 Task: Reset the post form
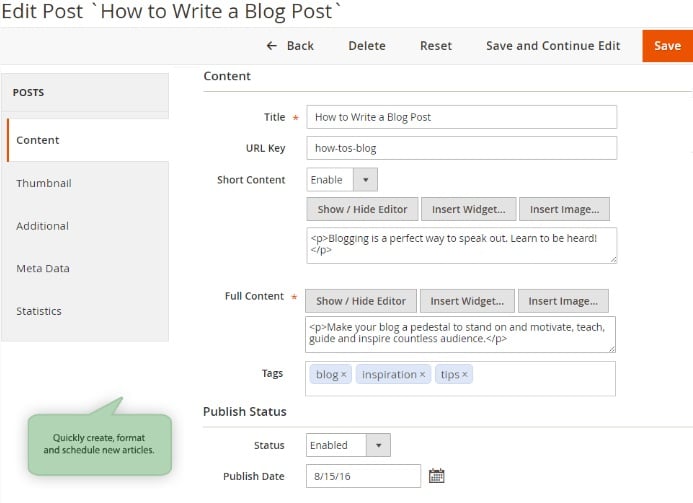point(436,46)
